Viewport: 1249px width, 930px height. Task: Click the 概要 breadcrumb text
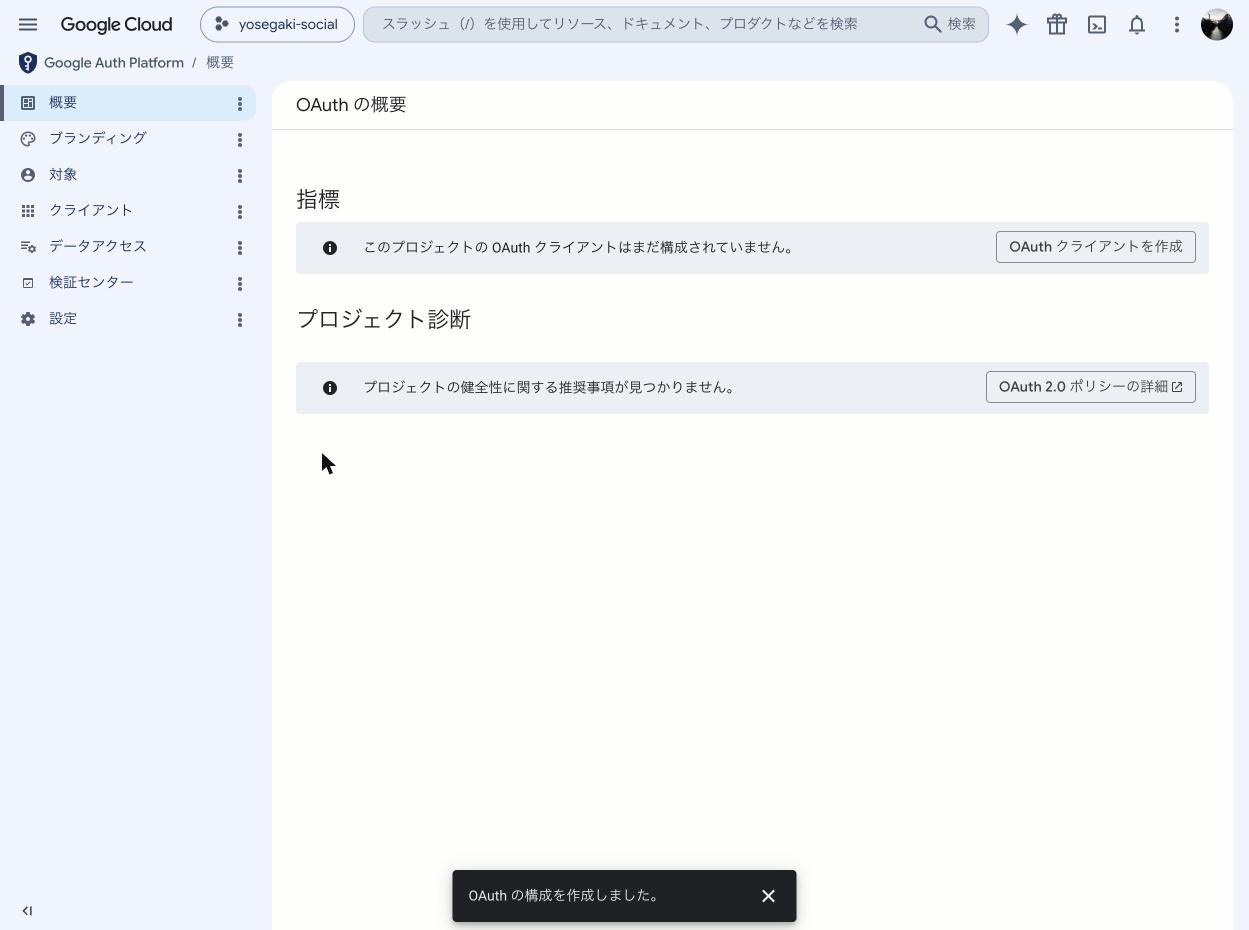click(x=220, y=63)
